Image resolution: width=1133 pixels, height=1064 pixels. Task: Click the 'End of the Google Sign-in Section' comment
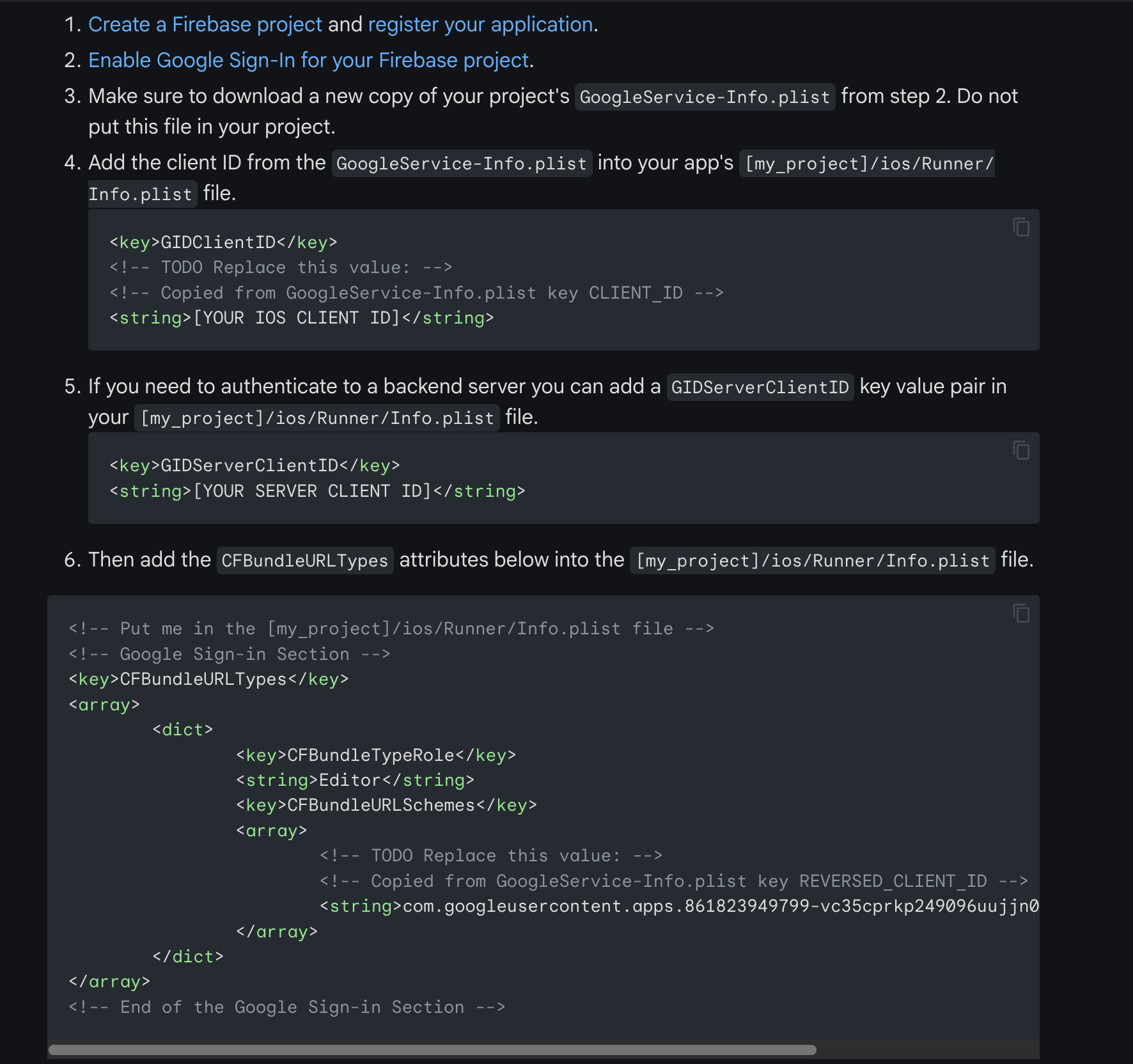[x=287, y=1007]
